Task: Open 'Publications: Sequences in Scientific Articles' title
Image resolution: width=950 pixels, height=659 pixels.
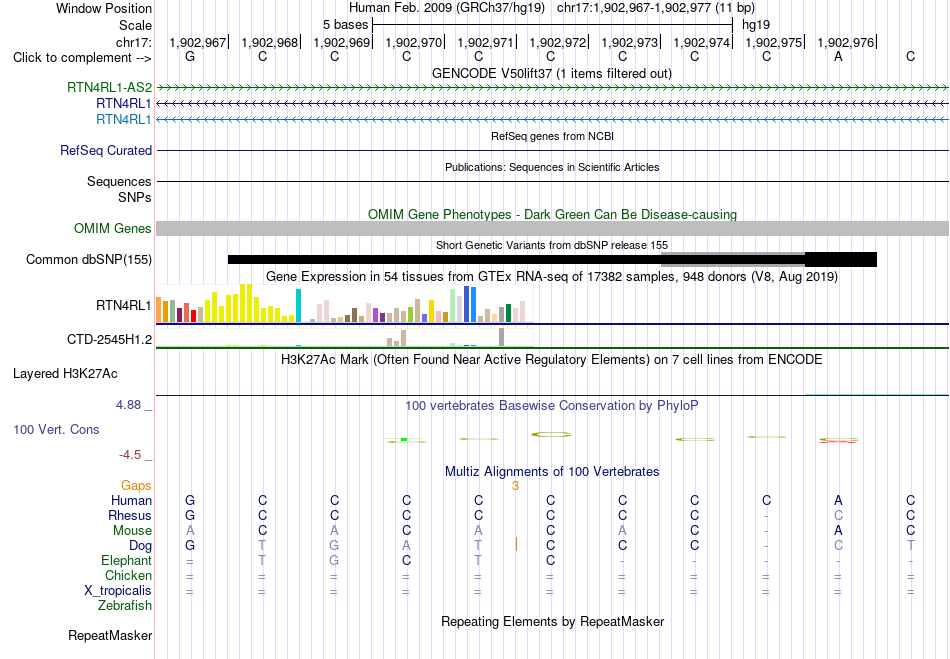Action: click(x=552, y=167)
